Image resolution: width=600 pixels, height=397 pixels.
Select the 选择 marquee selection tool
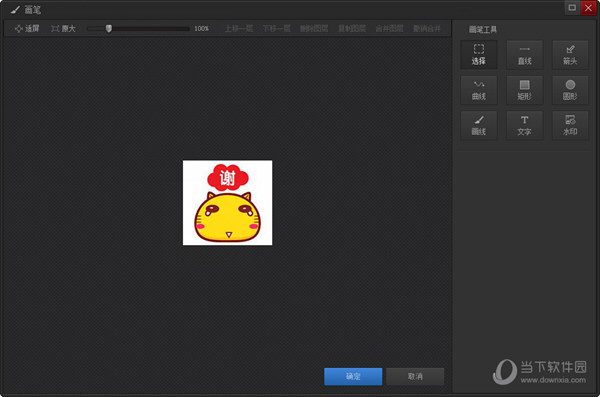[479, 55]
